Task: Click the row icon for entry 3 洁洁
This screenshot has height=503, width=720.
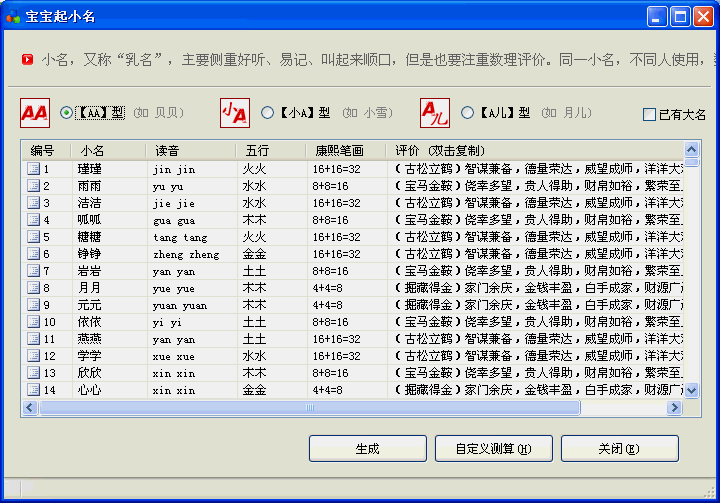Action: click(33, 203)
